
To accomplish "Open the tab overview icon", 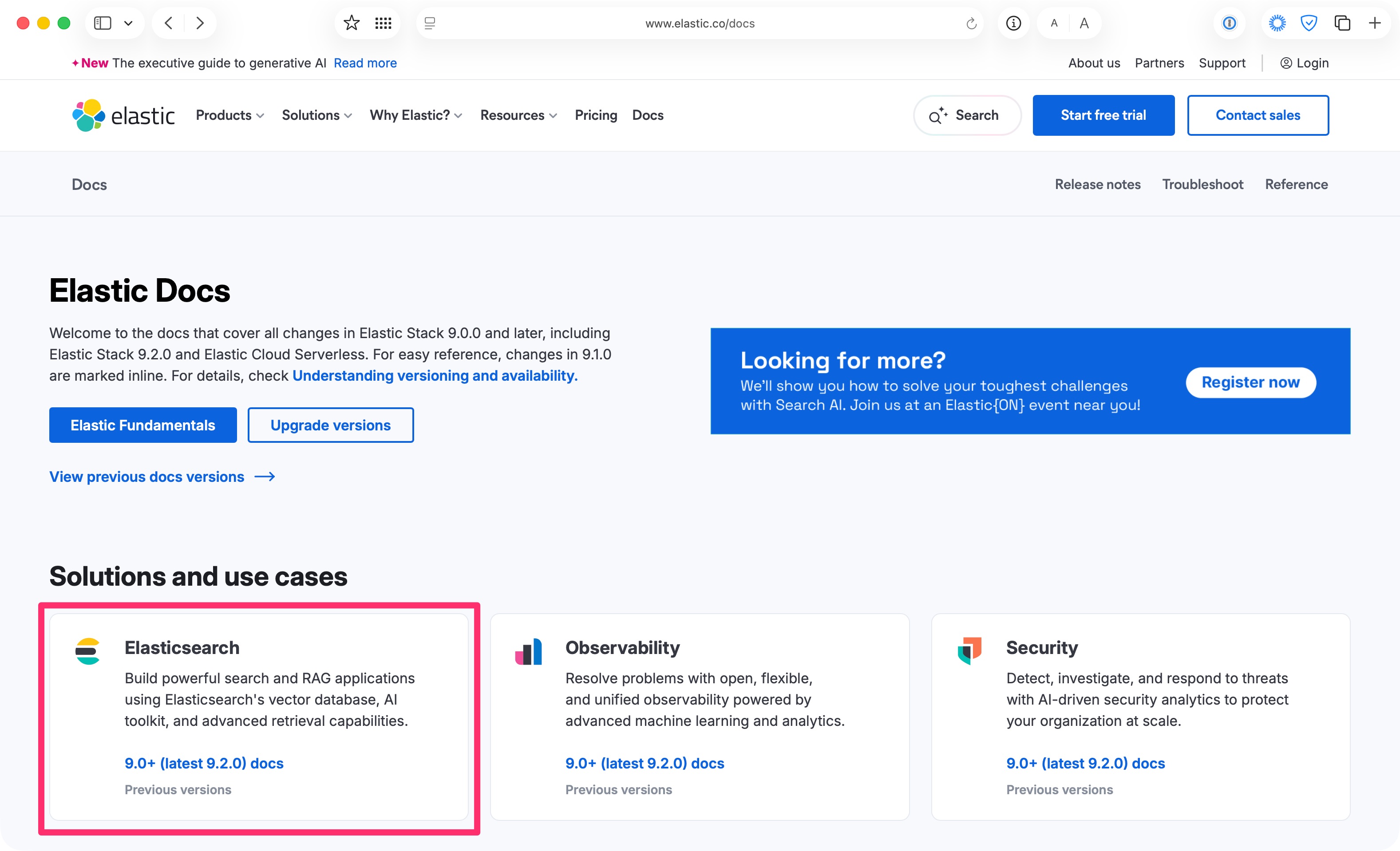I will click(x=1343, y=23).
